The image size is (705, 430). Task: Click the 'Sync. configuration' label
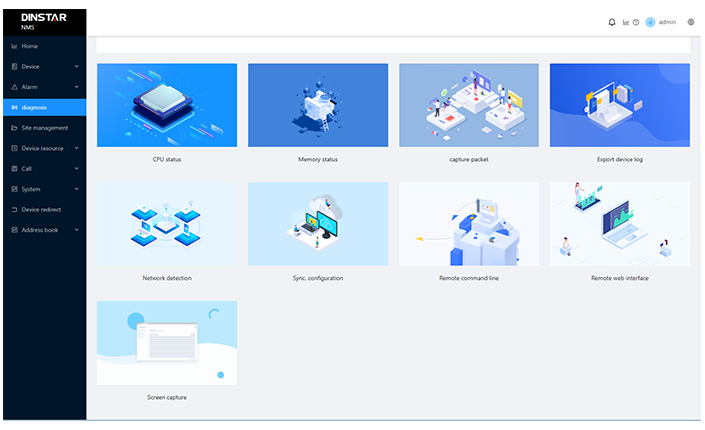[x=318, y=278]
